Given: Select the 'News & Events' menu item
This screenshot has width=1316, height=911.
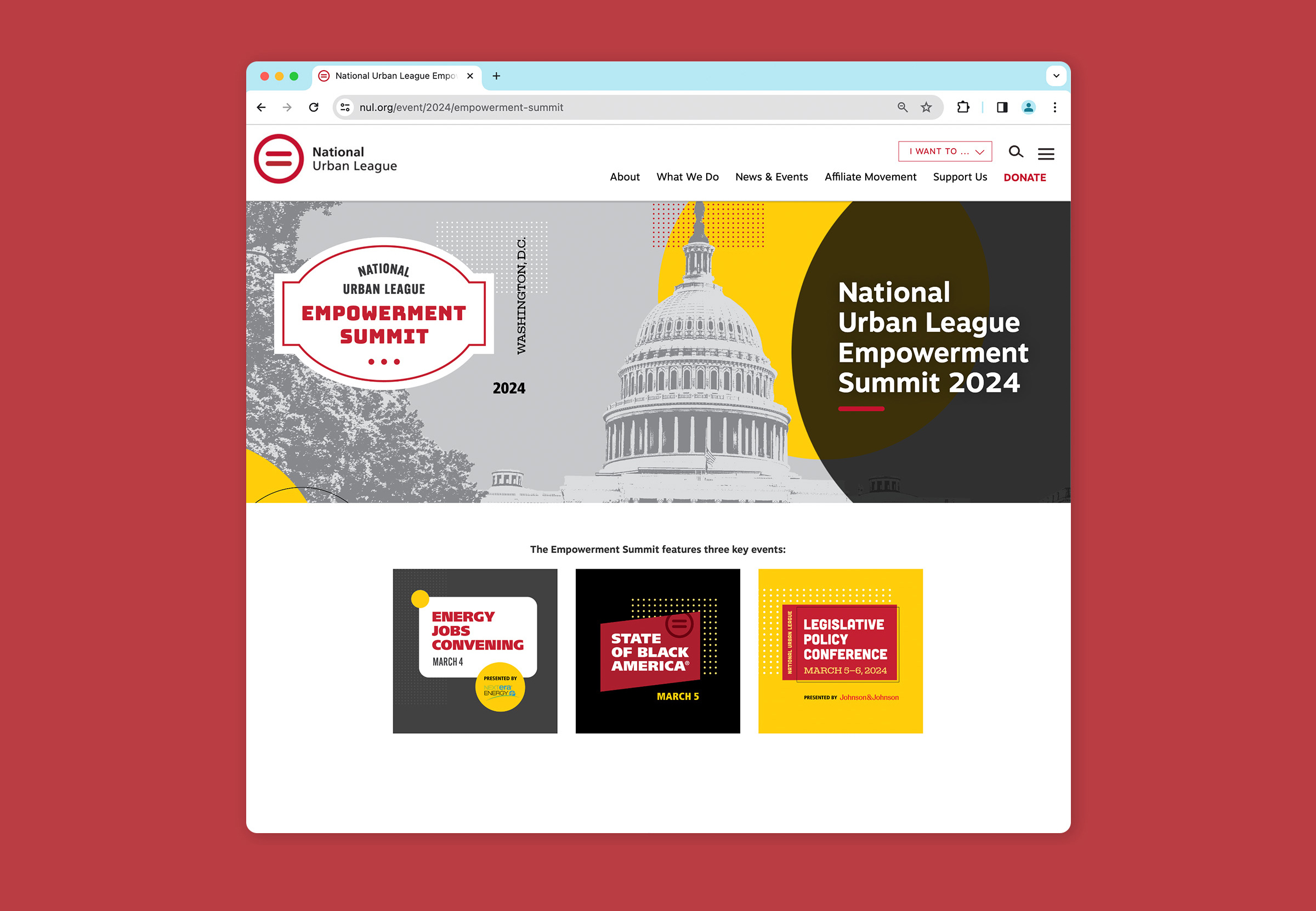Looking at the screenshot, I should point(771,178).
